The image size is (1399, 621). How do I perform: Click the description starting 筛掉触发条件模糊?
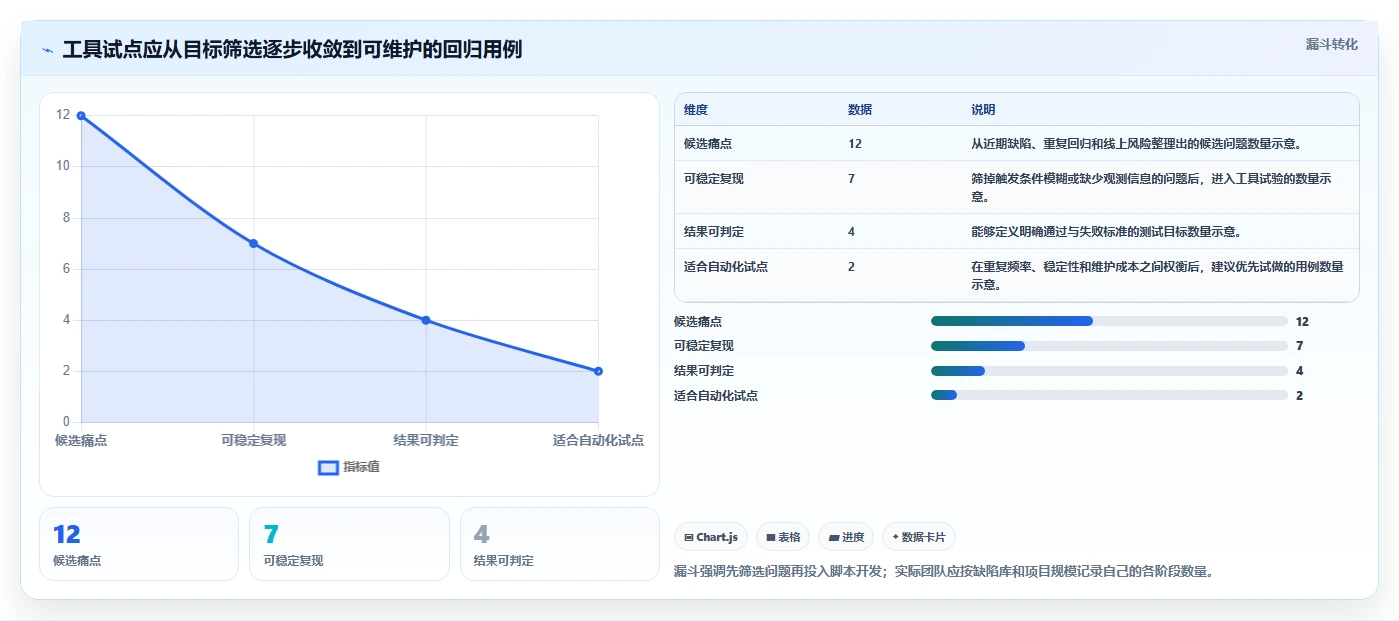pyautogui.click(x=1152, y=187)
